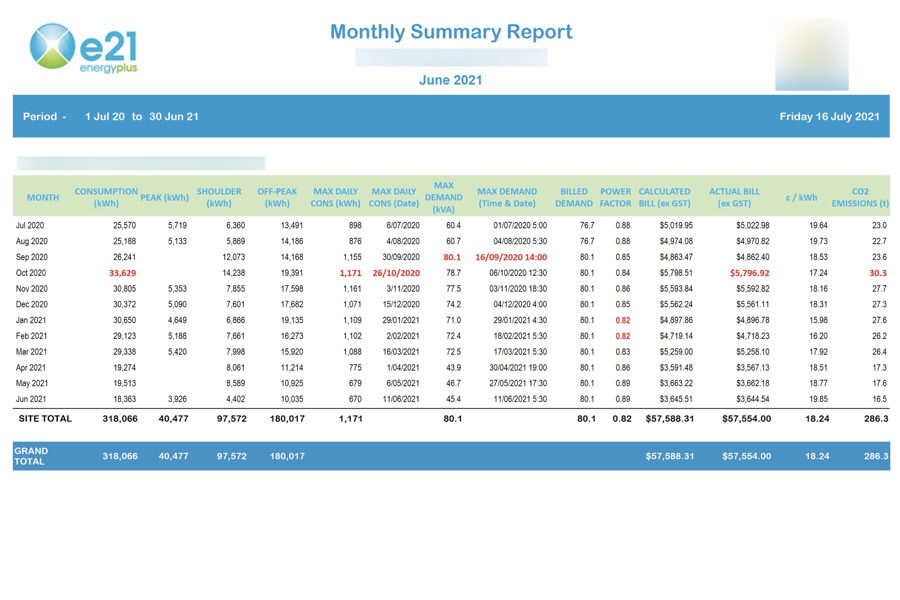Click the CO2 EMISSIONS (t) header
Viewport: 900px width, 600px height.
pos(862,197)
